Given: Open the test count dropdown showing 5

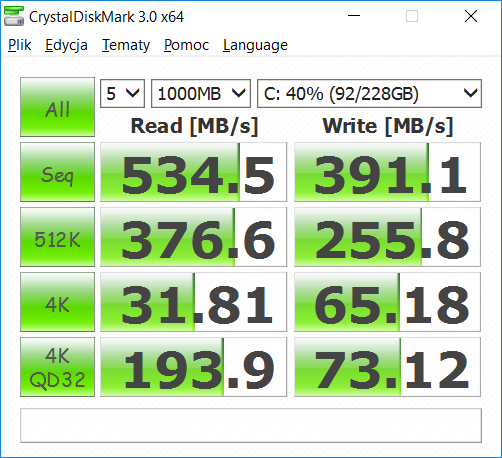Looking at the screenshot, I should point(122,94).
